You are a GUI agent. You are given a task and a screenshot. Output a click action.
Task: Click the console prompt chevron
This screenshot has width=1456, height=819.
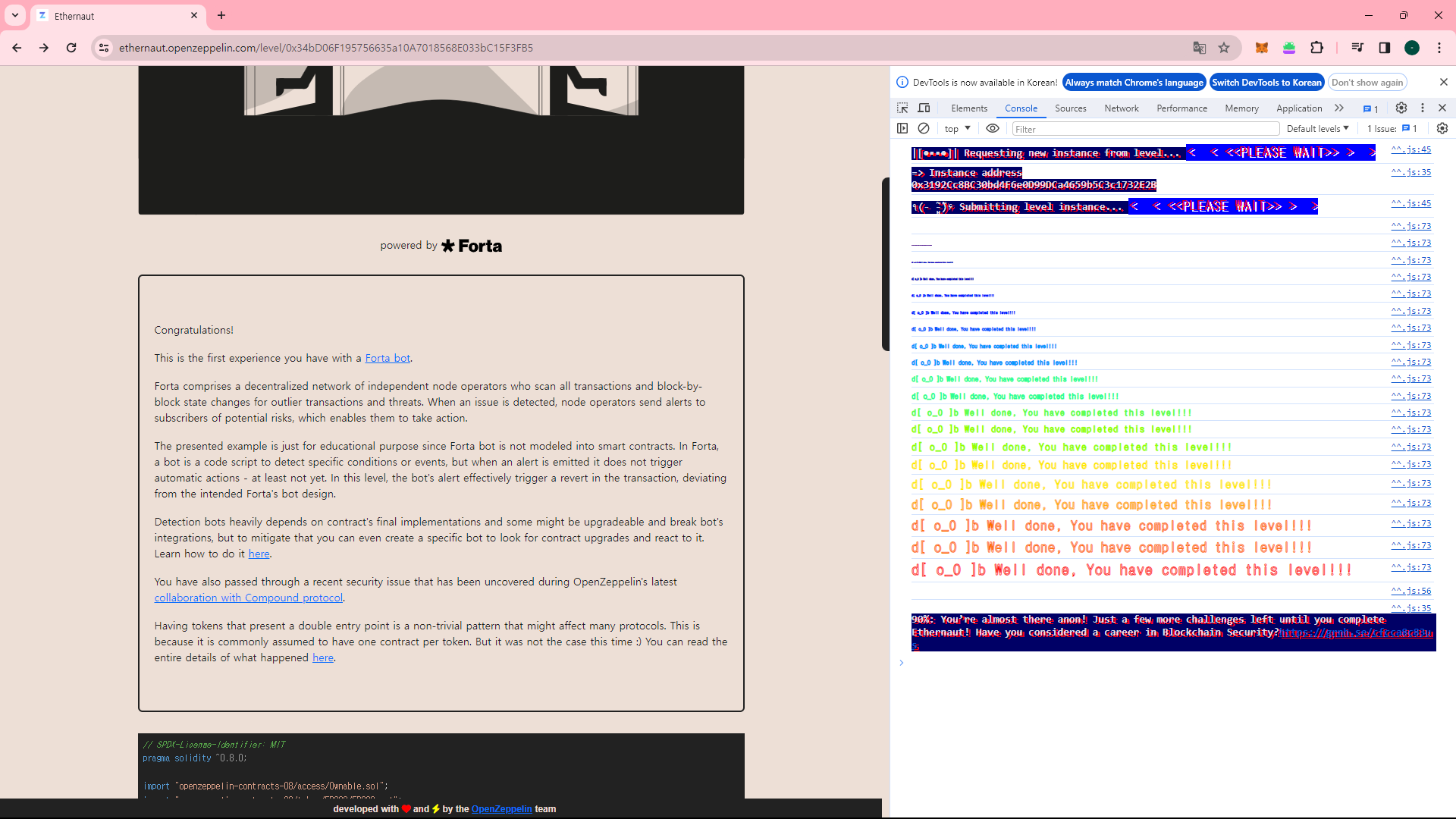pyautogui.click(x=902, y=663)
